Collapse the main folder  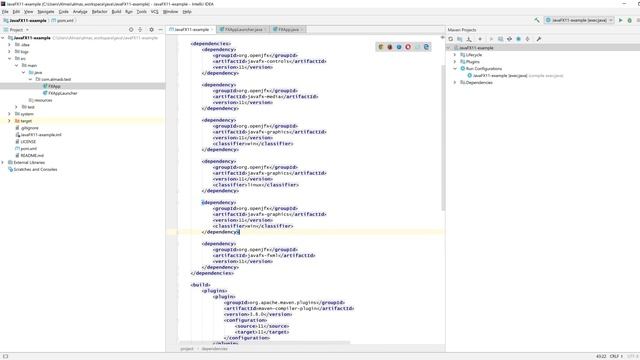tap(16, 65)
